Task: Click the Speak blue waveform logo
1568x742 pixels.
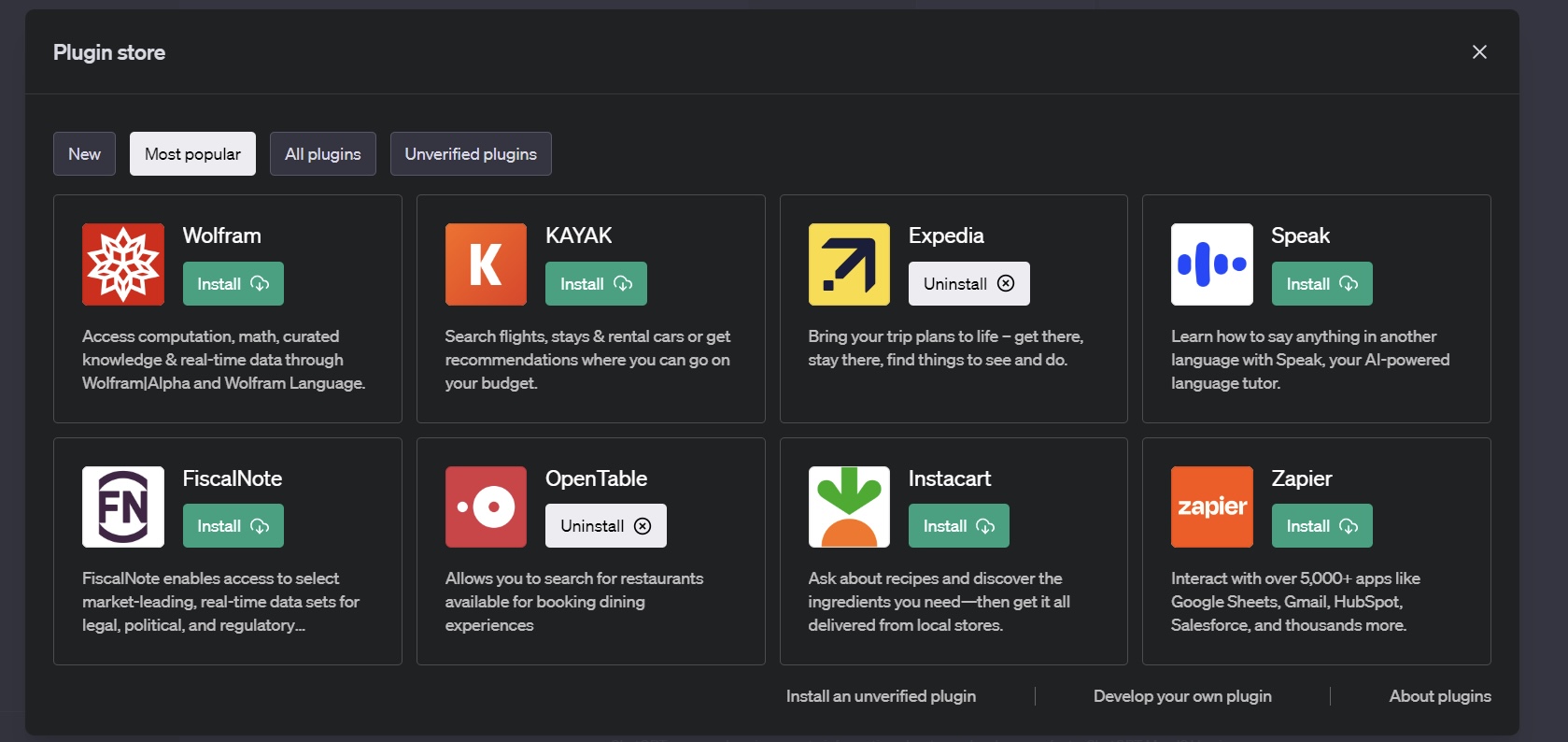Action: (1212, 264)
